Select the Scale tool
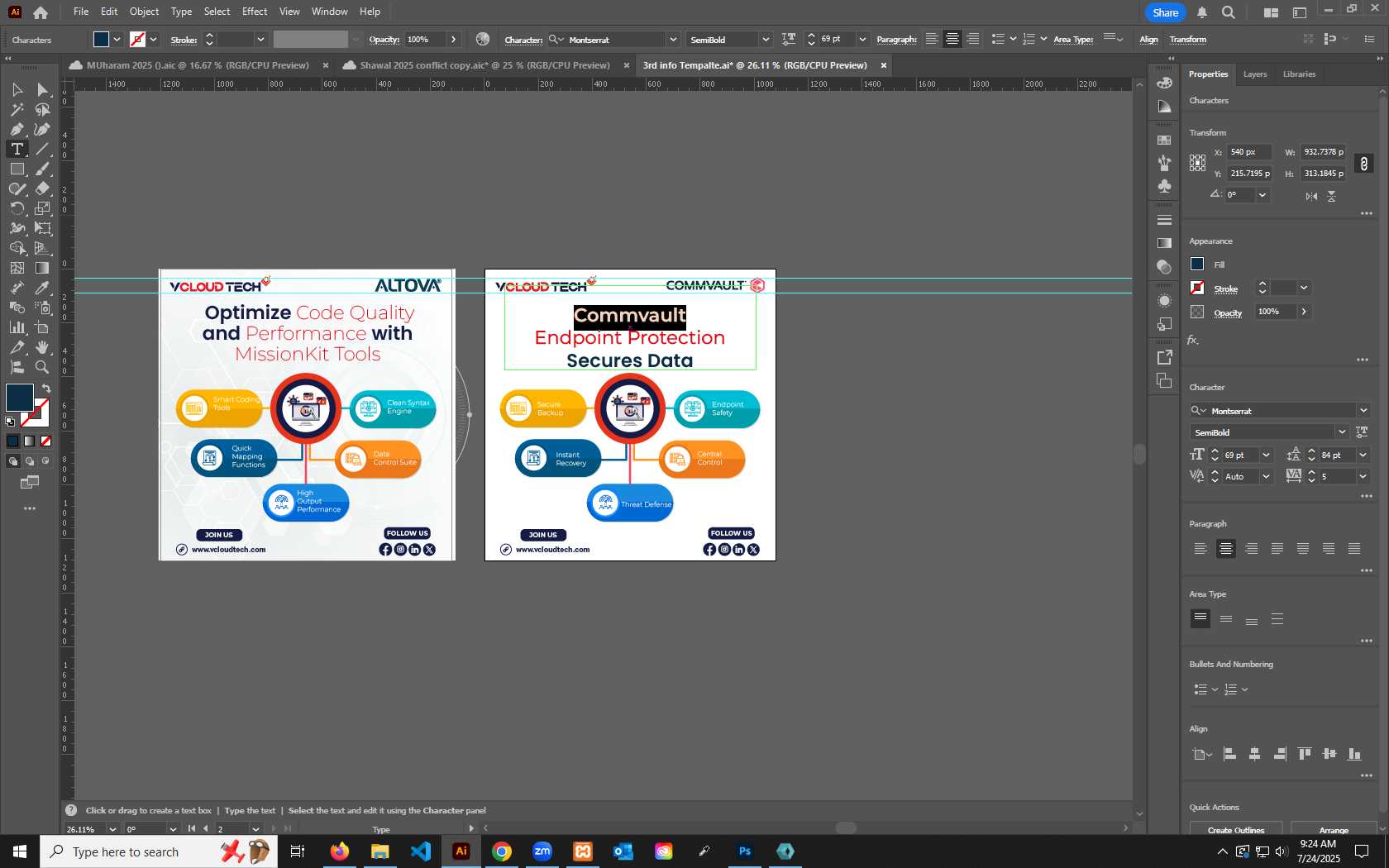The width and height of the screenshot is (1389, 868). click(42, 208)
